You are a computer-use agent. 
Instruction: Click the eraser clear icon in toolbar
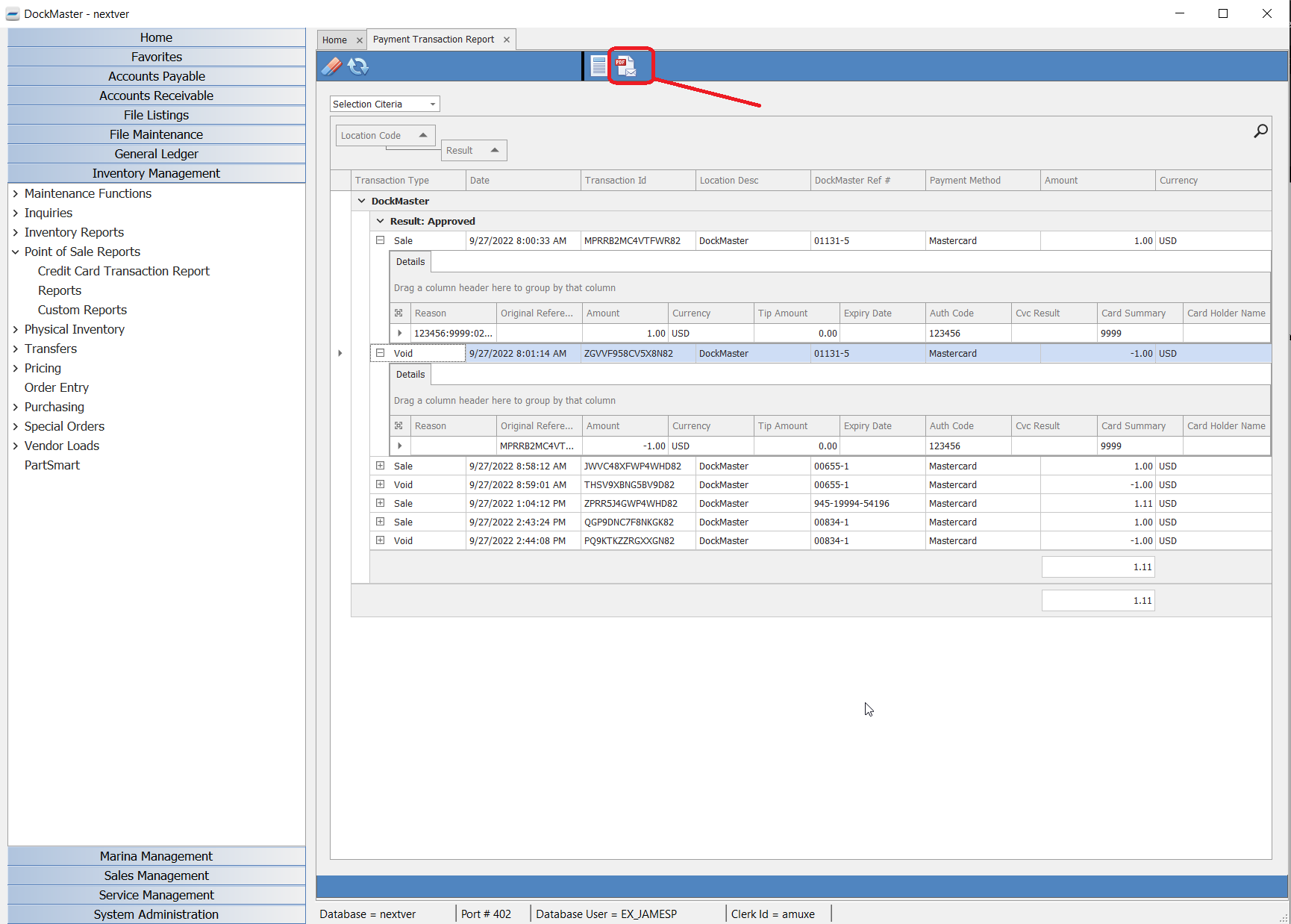point(332,66)
